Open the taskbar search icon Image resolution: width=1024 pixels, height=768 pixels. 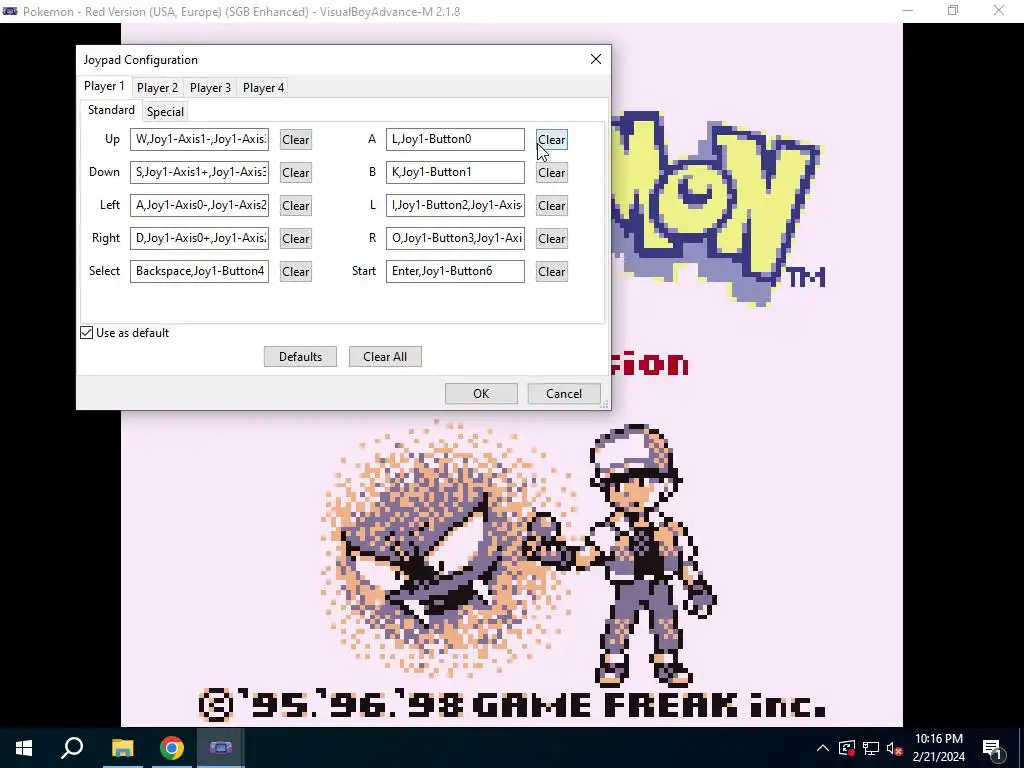(72, 748)
